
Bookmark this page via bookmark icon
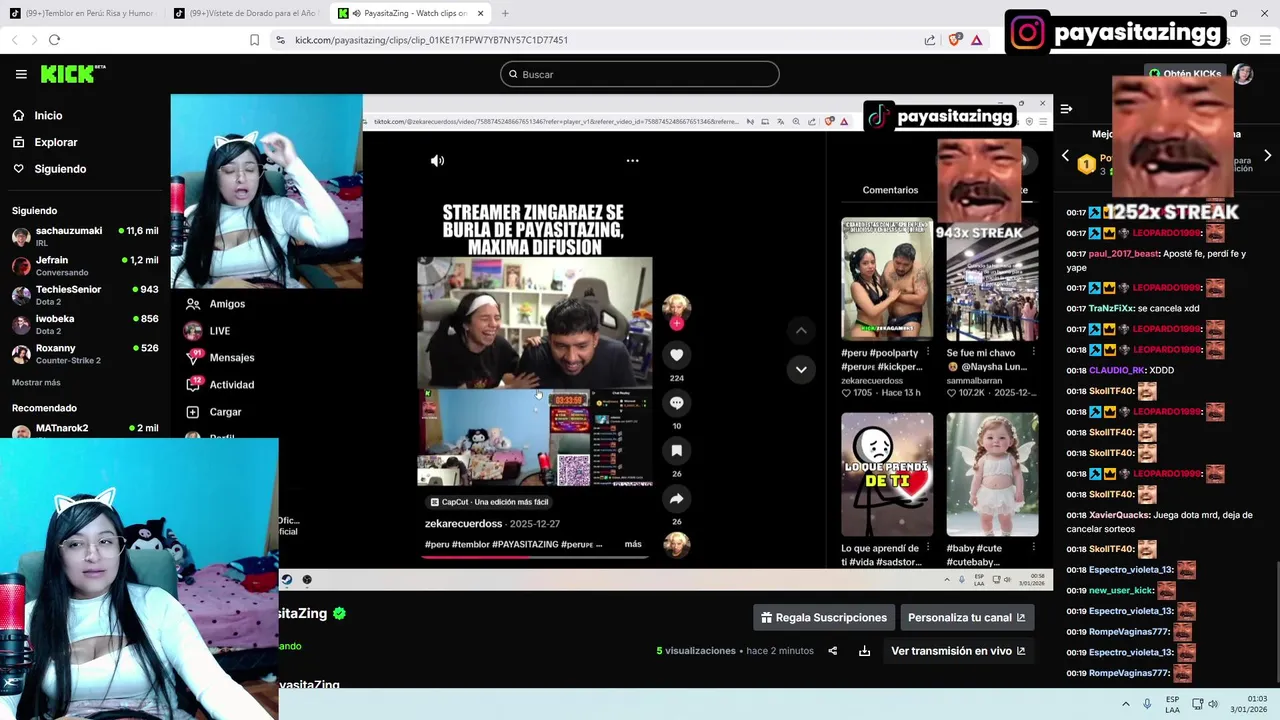pyautogui.click(x=254, y=40)
